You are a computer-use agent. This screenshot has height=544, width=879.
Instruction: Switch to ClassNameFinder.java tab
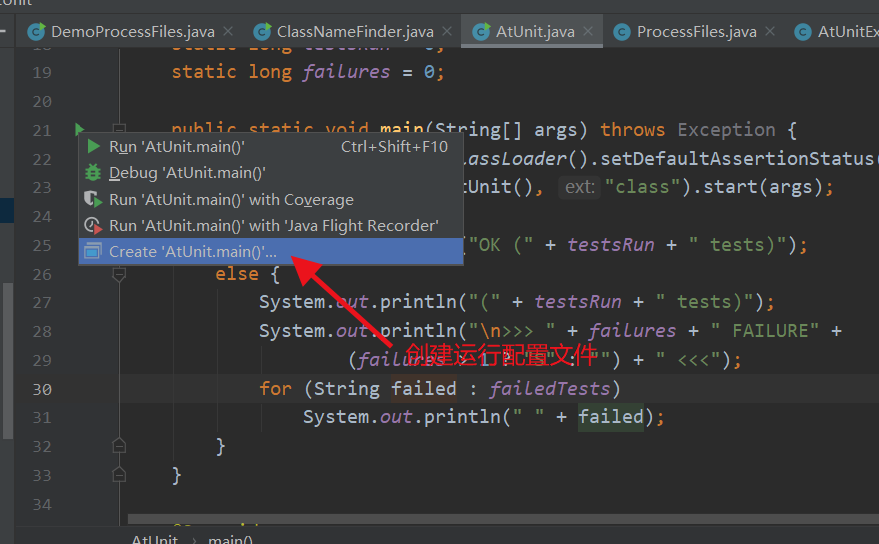(355, 31)
